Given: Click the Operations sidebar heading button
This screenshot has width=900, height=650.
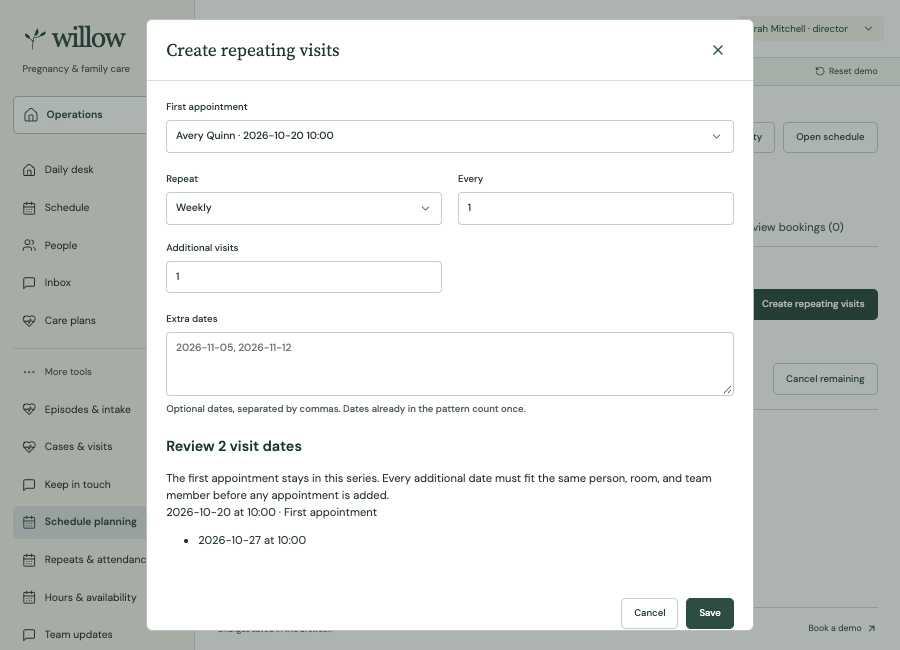Looking at the screenshot, I should [x=80, y=115].
